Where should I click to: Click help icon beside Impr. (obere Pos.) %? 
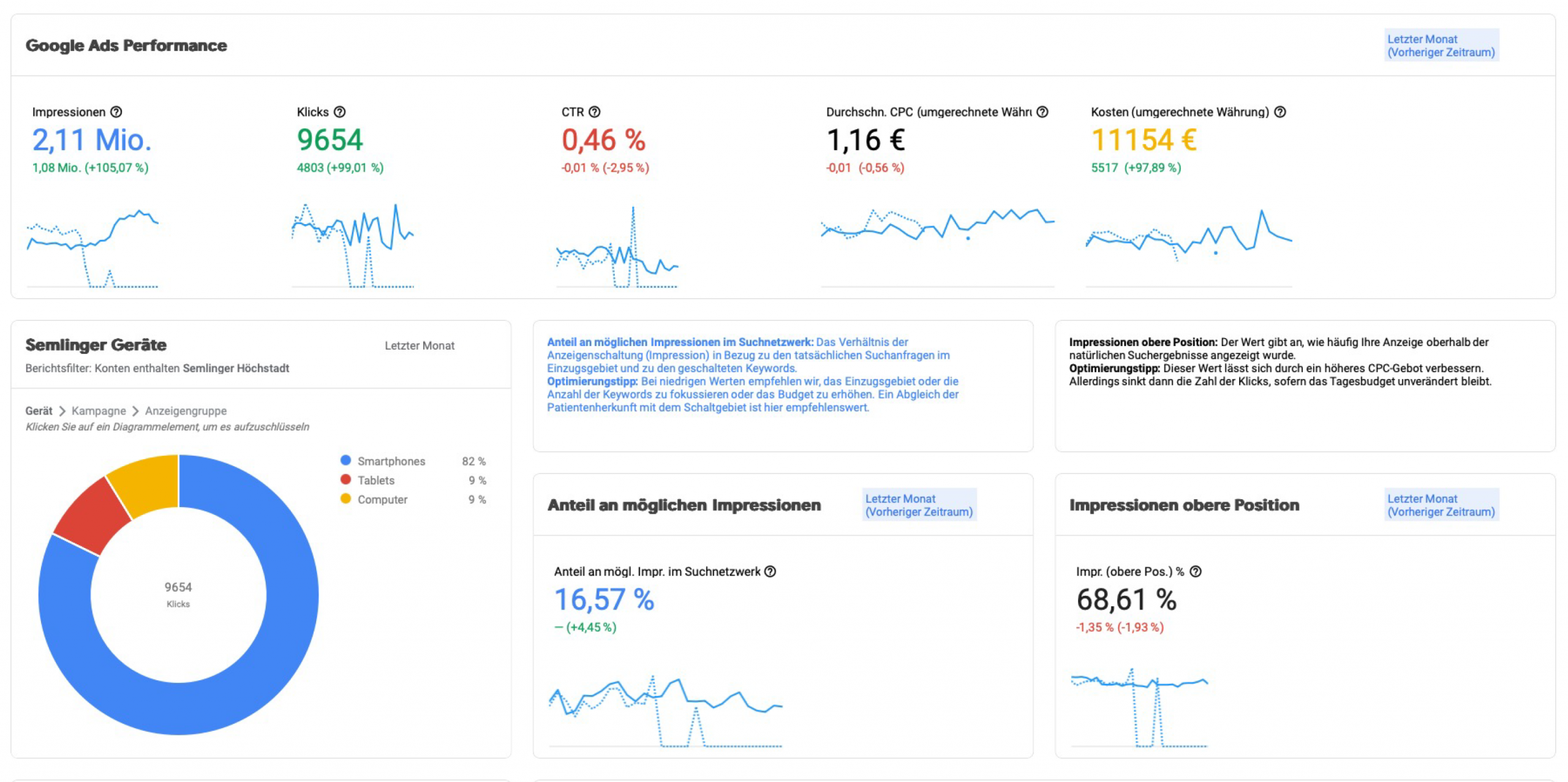pyautogui.click(x=1196, y=571)
